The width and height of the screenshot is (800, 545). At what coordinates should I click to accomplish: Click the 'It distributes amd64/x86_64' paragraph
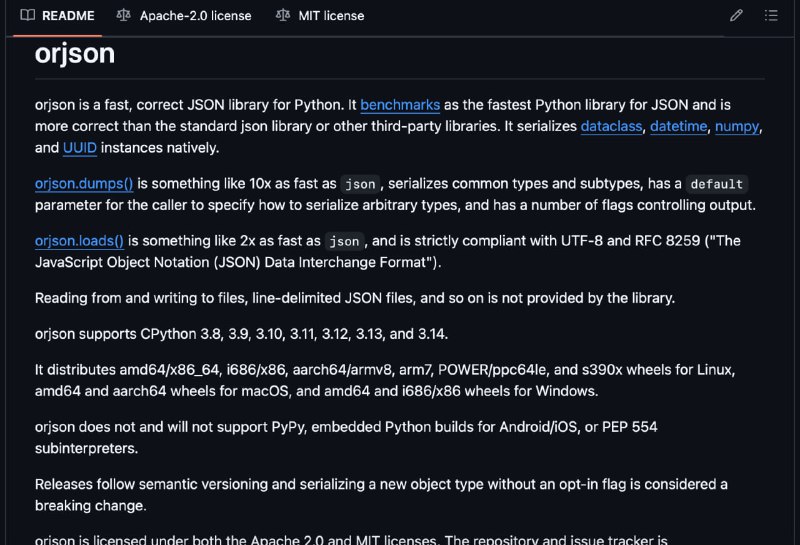click(x=385, y=381)
